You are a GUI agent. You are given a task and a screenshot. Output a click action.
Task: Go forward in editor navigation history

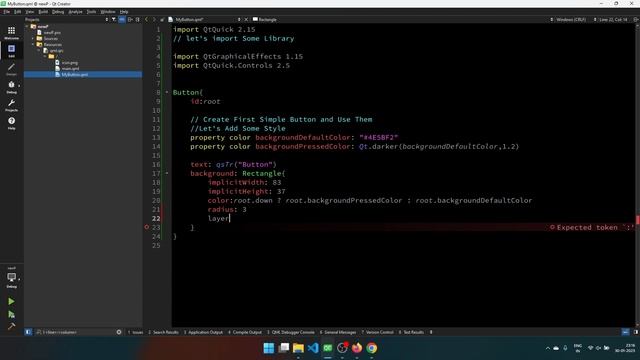(x=154, y=19)
